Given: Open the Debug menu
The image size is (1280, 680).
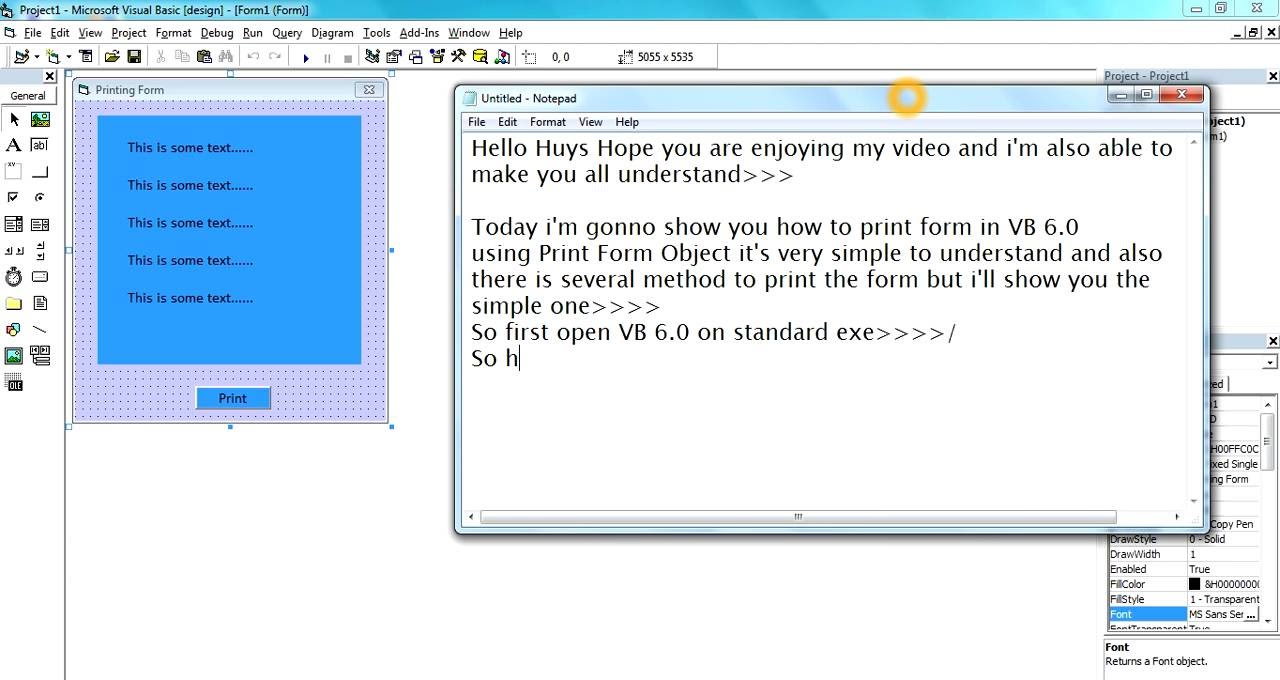Looking at the screenshot, I should pos(217,33).
